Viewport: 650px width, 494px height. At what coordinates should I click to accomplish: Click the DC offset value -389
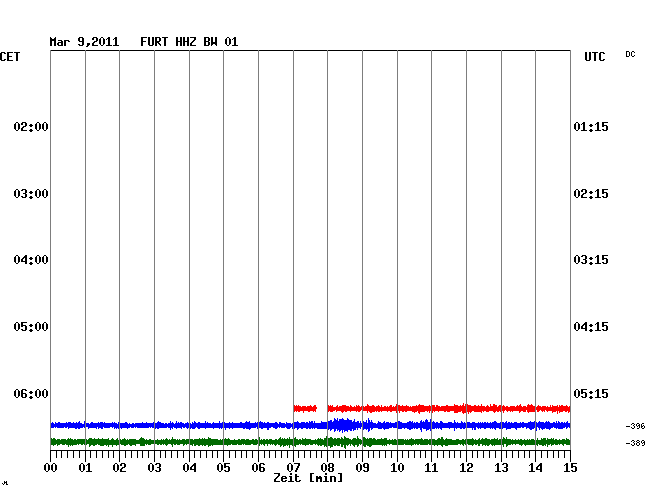click(635, 443)
